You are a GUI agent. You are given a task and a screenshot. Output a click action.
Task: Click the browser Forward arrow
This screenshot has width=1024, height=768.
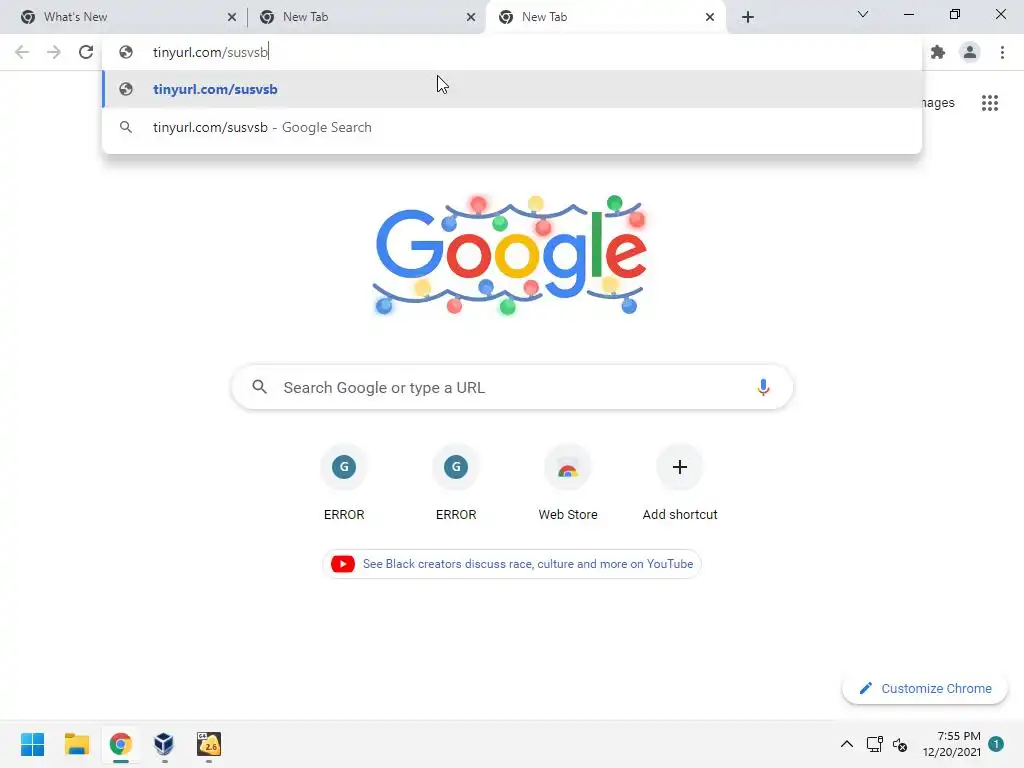click(x=54, y=52)
